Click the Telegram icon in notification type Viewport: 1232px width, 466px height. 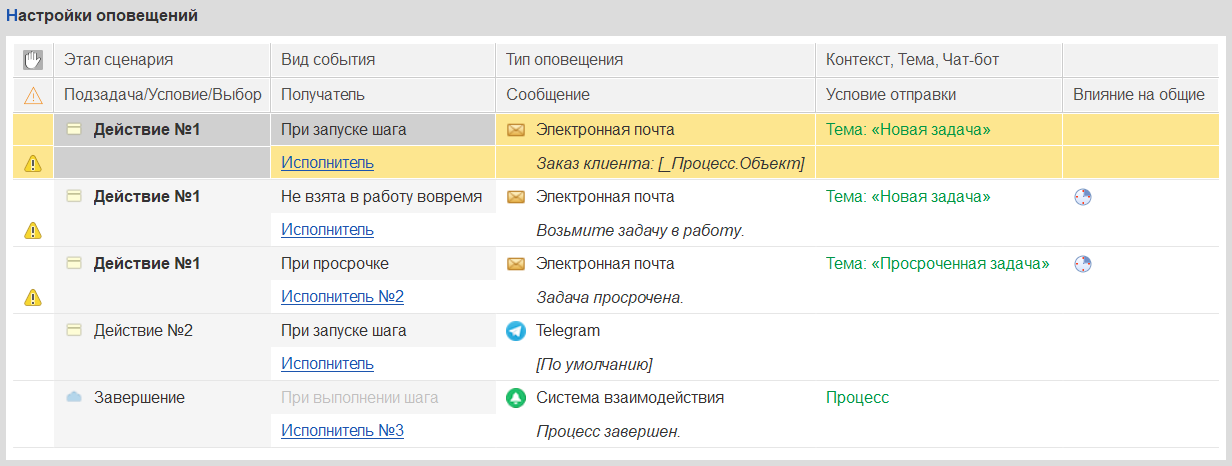click(516, 331)
